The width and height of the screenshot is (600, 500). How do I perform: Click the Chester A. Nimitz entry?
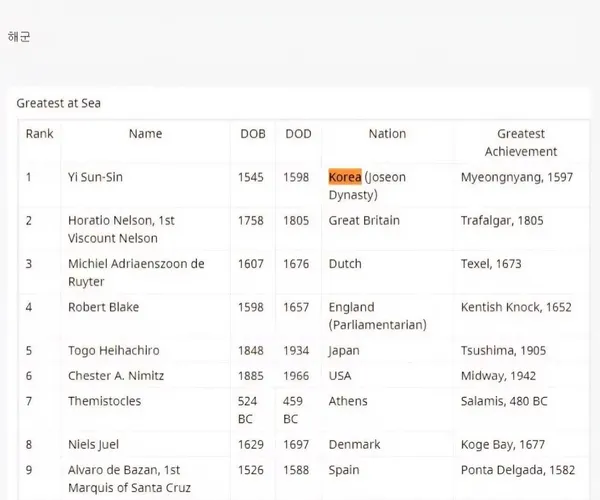point(116,376)
